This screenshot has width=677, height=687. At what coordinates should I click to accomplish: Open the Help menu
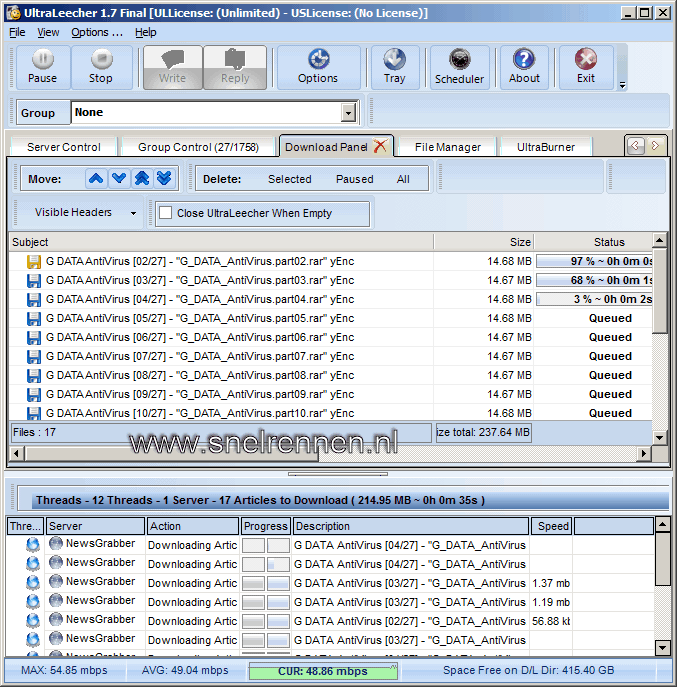pos(145,32)
